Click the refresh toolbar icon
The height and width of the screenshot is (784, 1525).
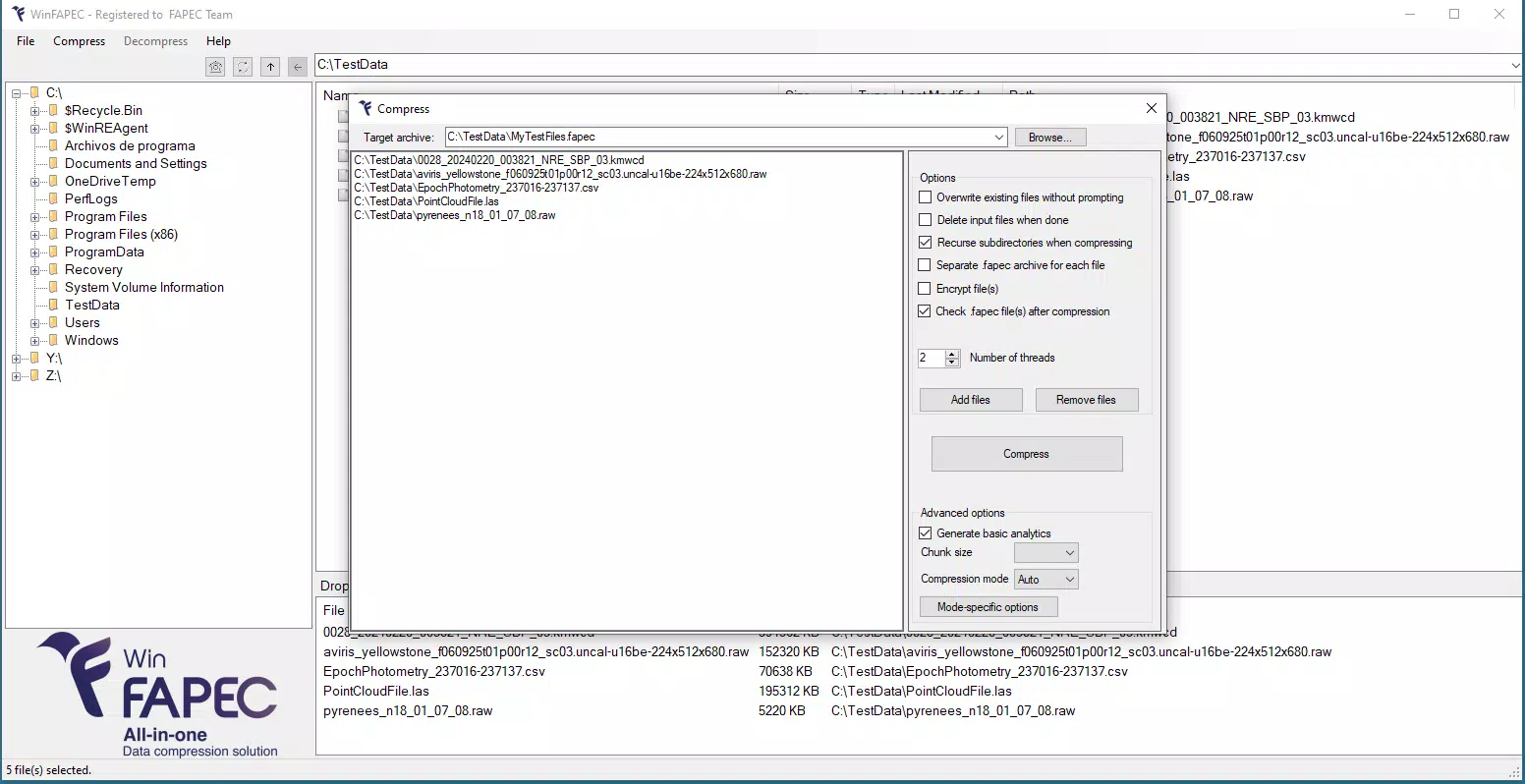(x=243, y=67)
